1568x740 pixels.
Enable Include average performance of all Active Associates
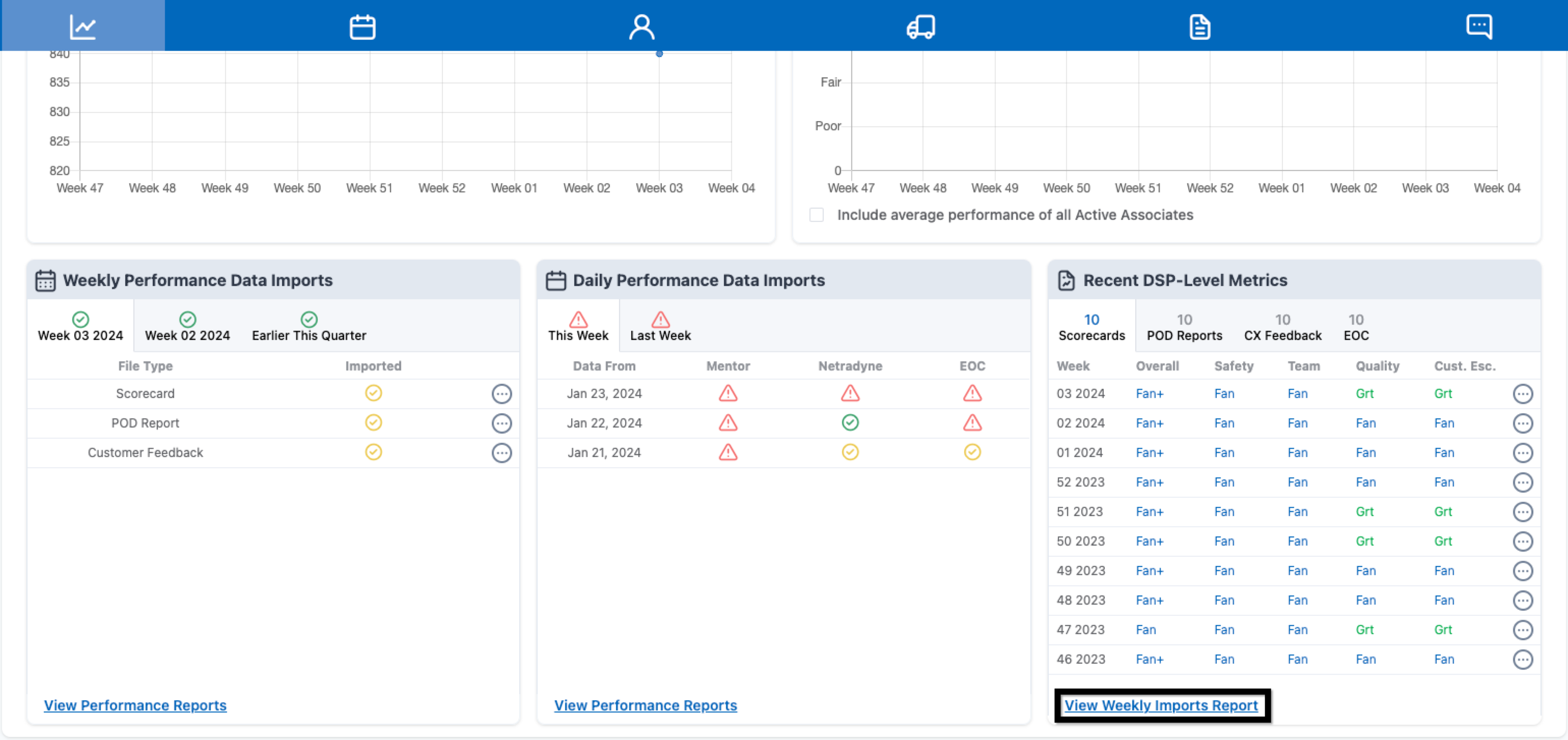tap(816, 215)
